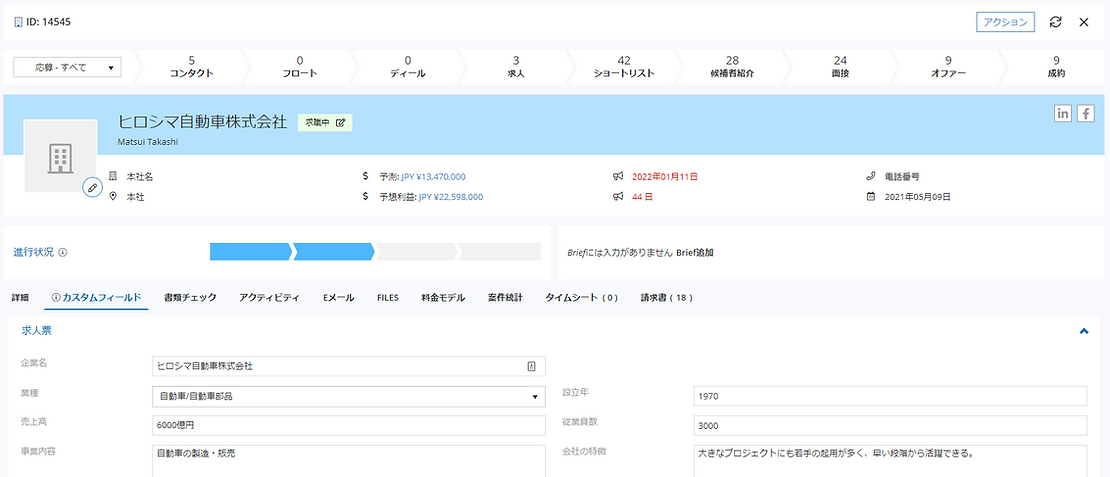Click the second stage of the progress bar
The image size is (1110, 477).
coord(333,251)
